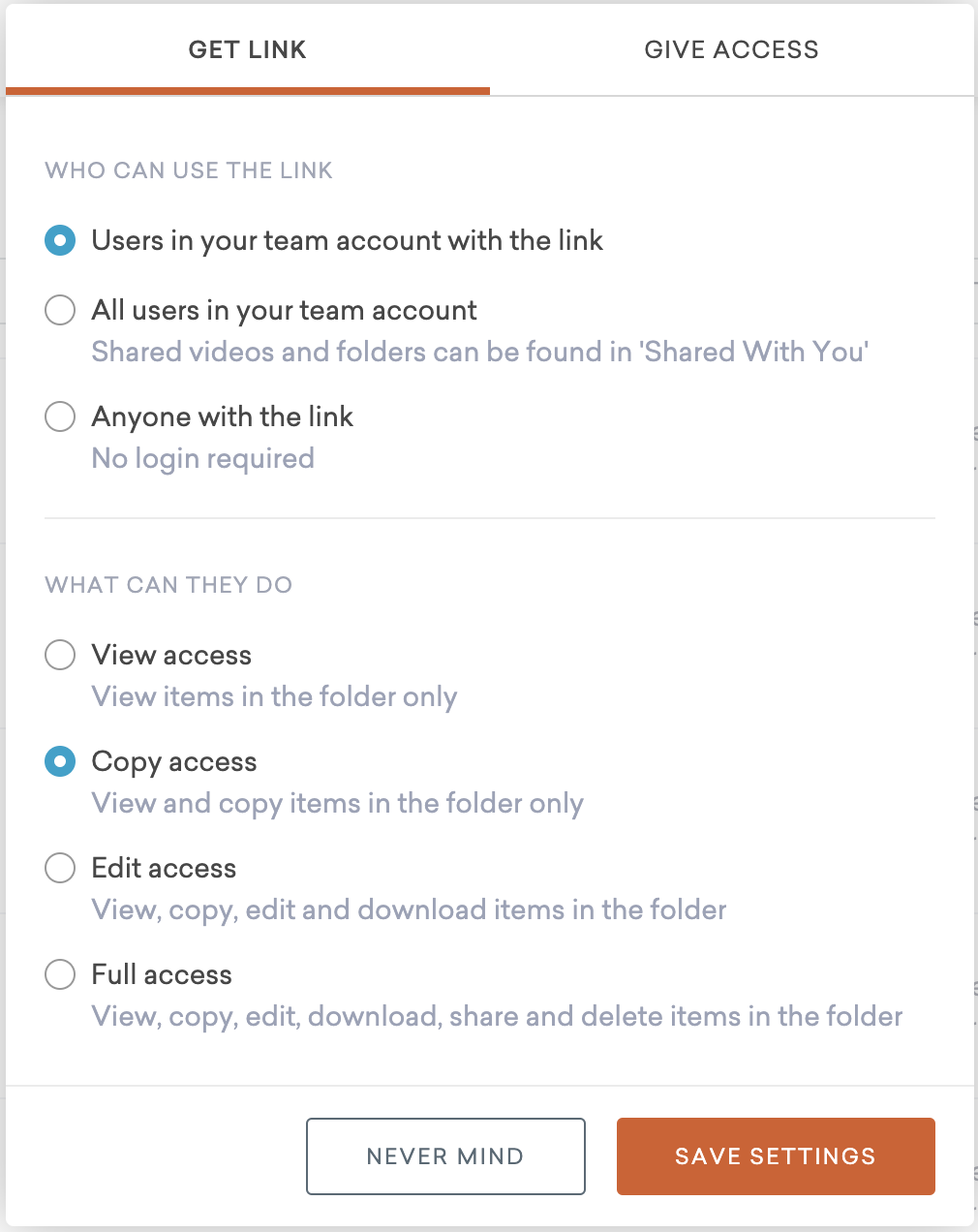Click the Full access description text
The width and height of the screenshot is (978, 1232).
coord(496,1016)
